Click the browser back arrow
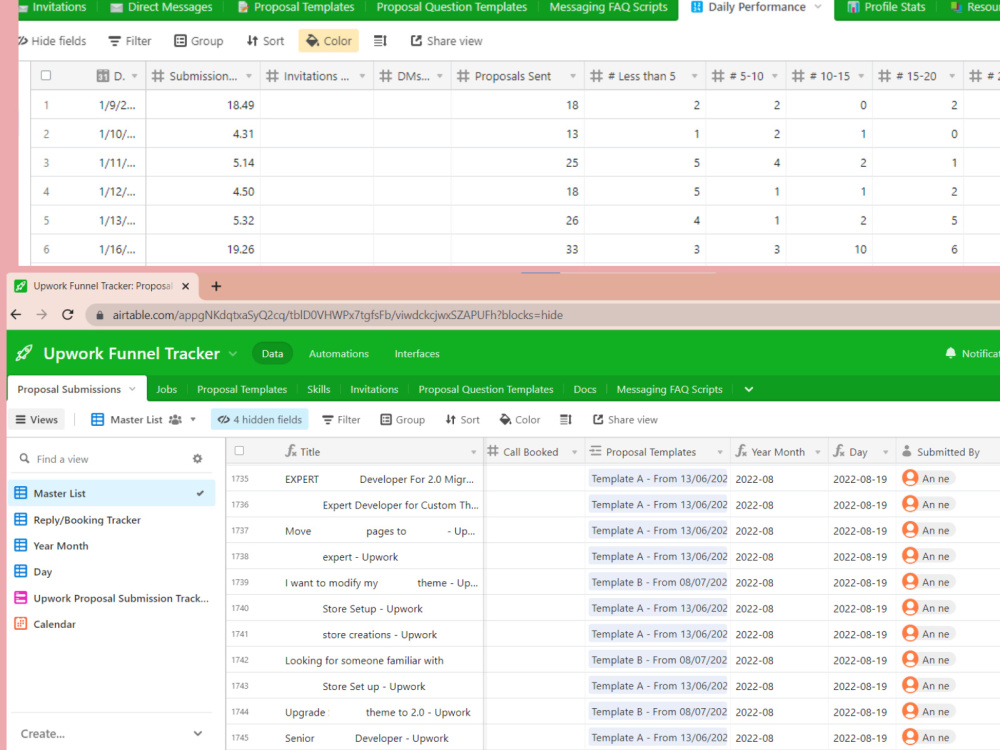Image resolution: width=1000 pixels, height=750 pixels. [17, 314]
